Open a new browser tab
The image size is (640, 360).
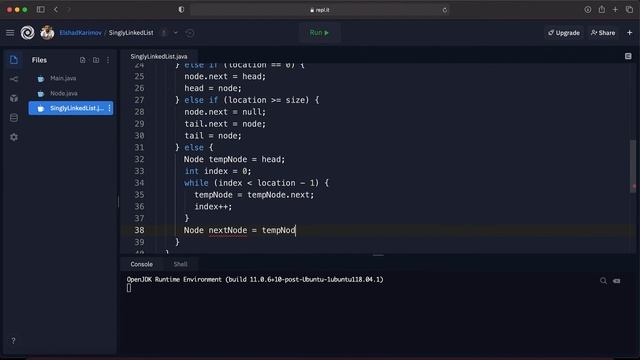coord(615,9)
